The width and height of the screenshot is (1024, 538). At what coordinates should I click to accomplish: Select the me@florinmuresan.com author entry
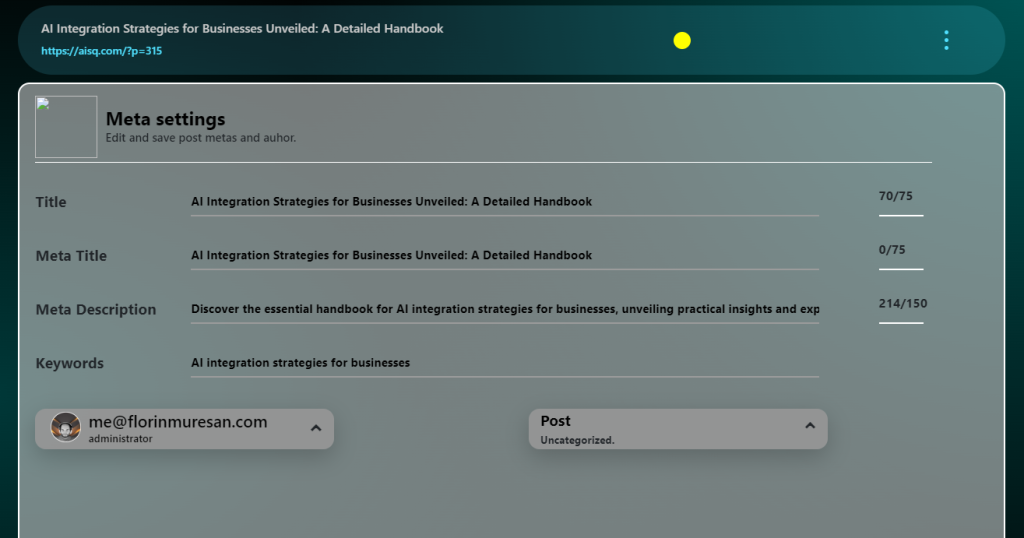coord(178,422)
